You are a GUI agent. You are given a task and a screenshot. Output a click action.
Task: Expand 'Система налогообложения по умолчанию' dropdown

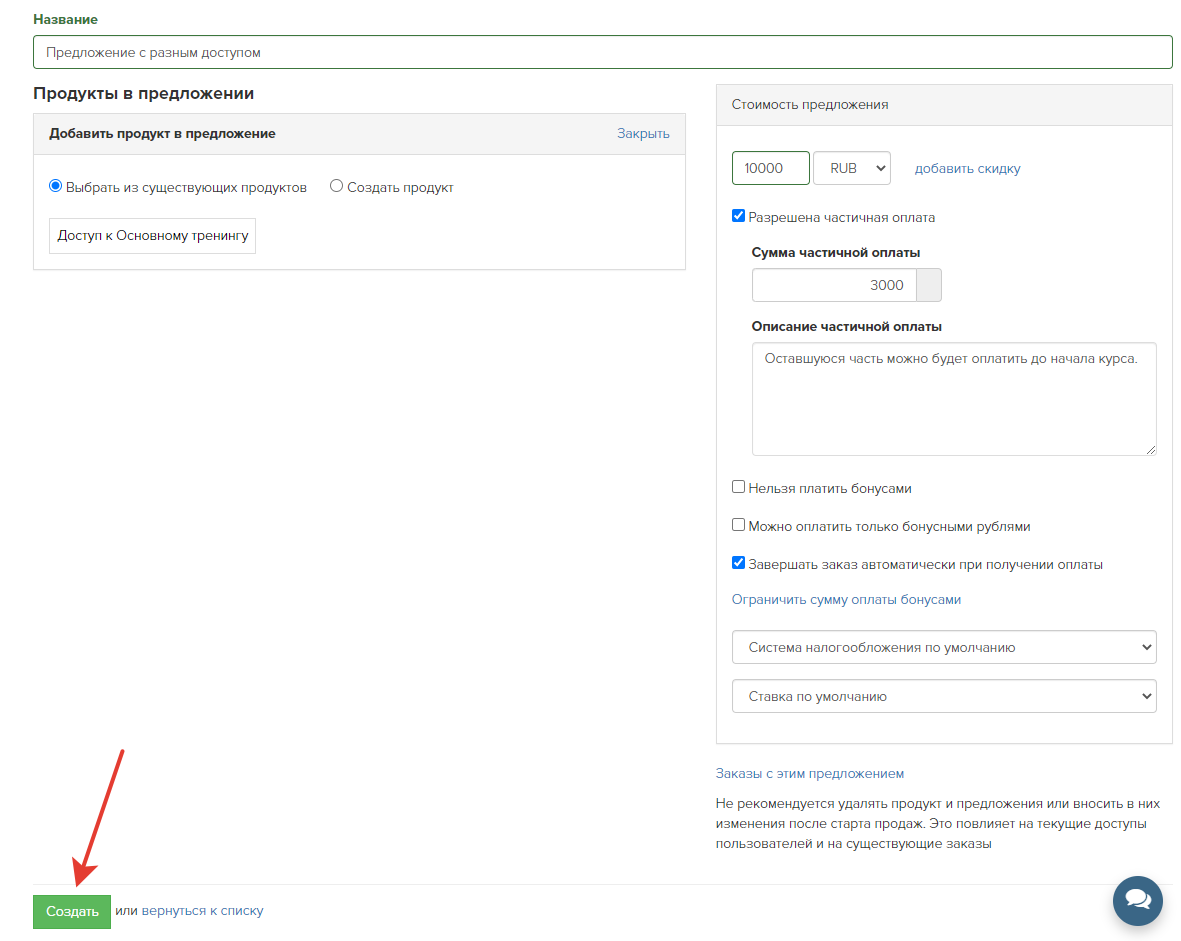pos(943,647)
